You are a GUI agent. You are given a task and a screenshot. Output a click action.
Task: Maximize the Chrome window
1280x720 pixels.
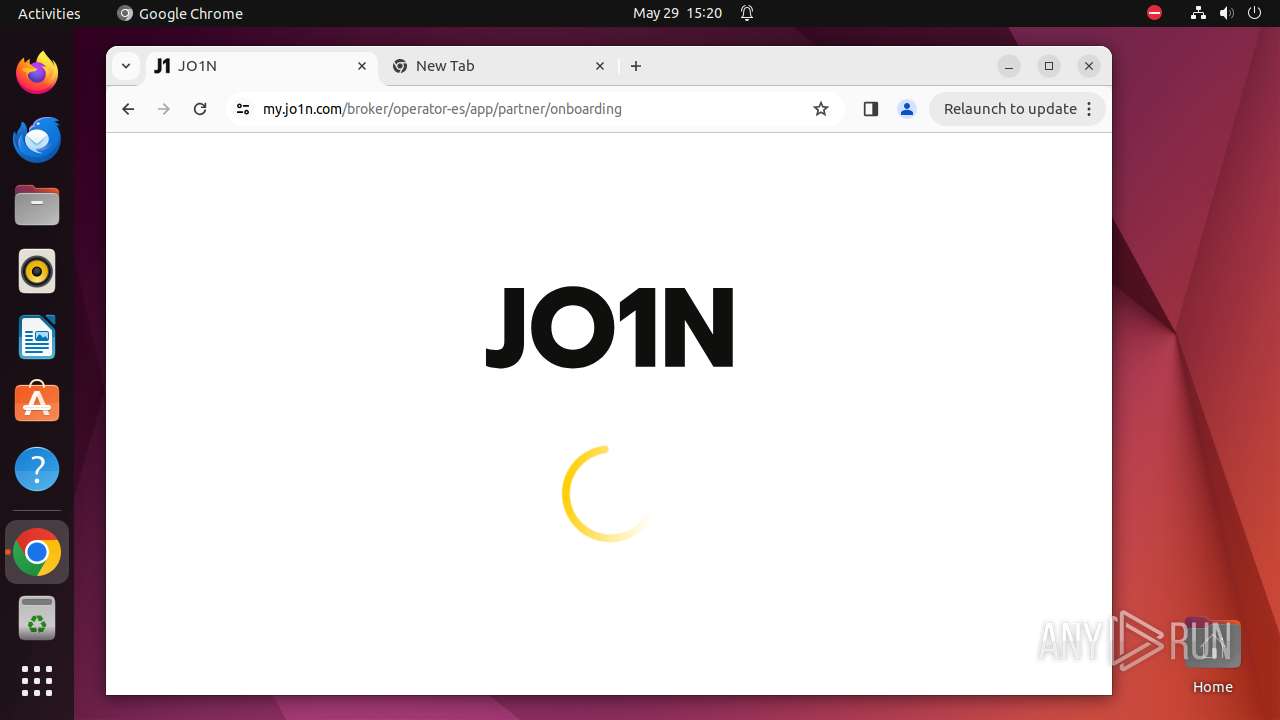point(1049,66)
